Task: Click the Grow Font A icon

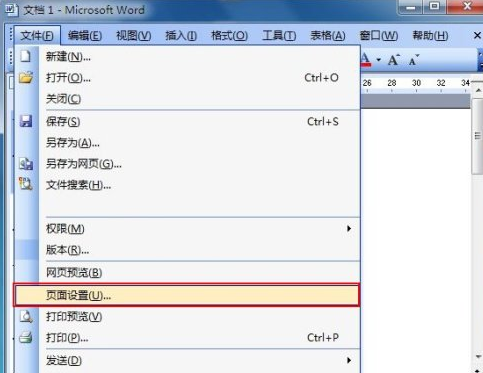Action: [394, 60]
